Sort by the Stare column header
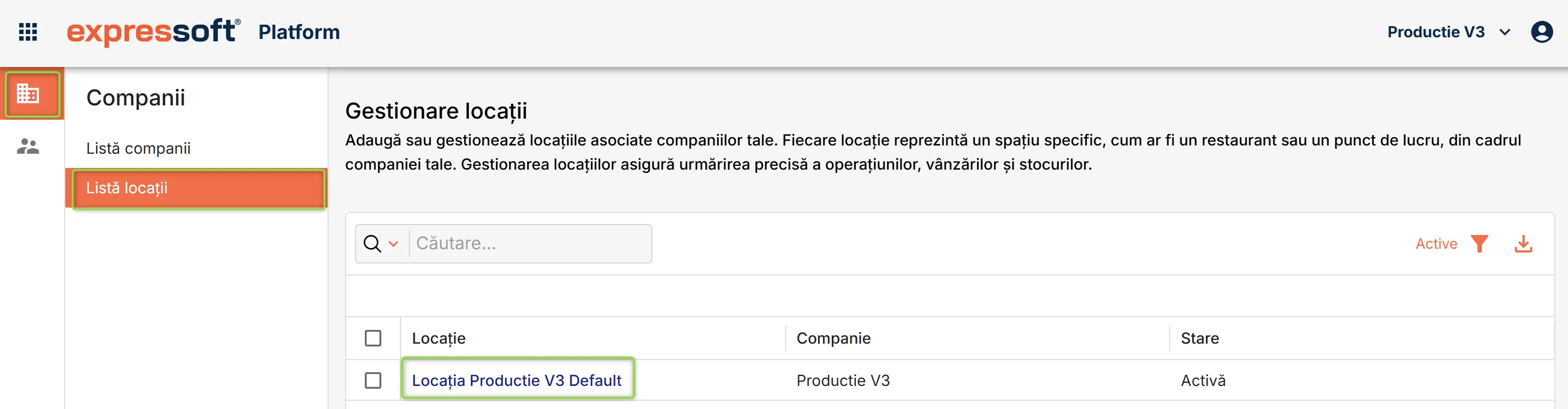This screenshot has width=1568, height=409. (x=1200, y=338)
